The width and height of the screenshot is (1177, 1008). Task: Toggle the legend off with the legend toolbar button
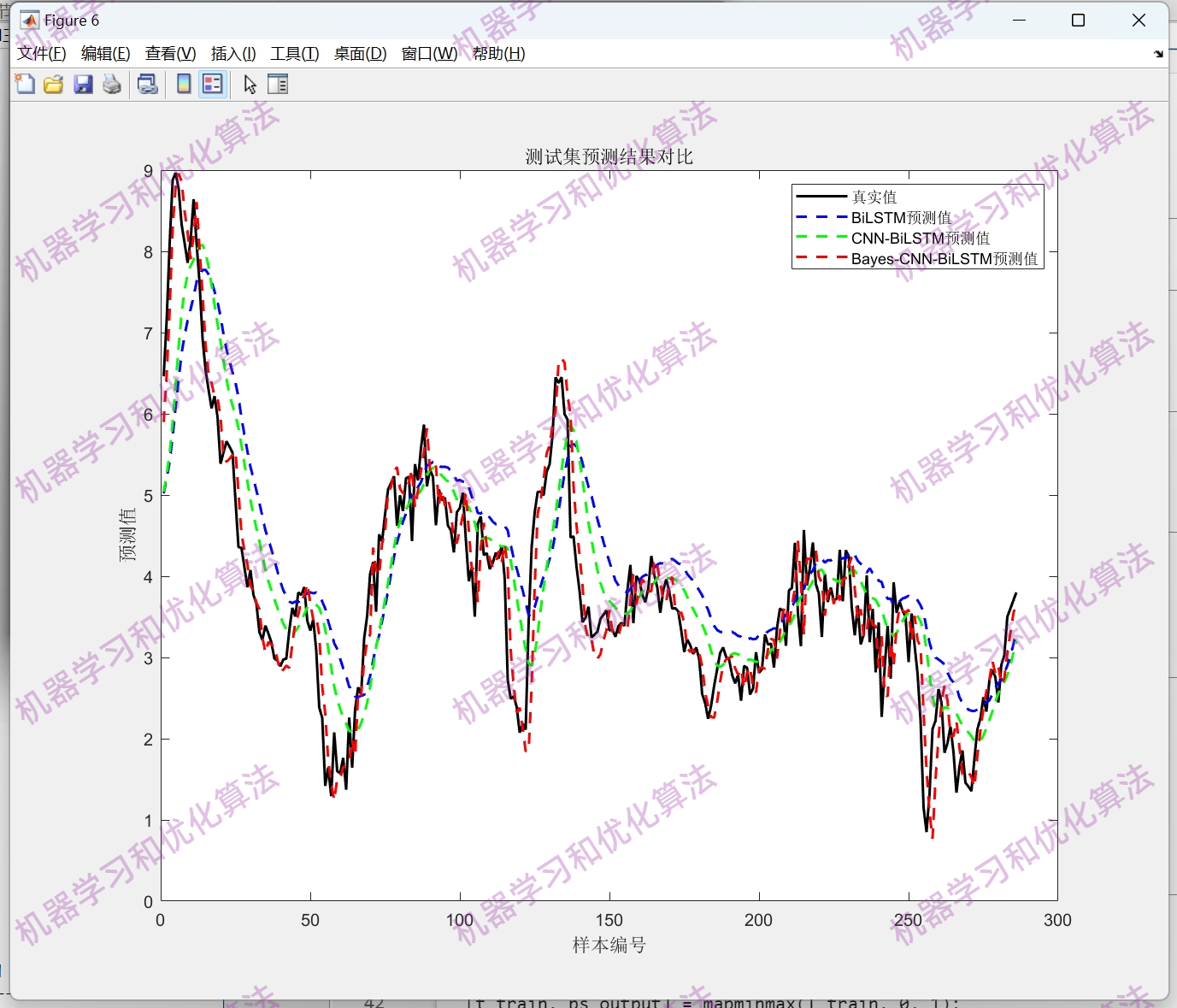(212, 83)
